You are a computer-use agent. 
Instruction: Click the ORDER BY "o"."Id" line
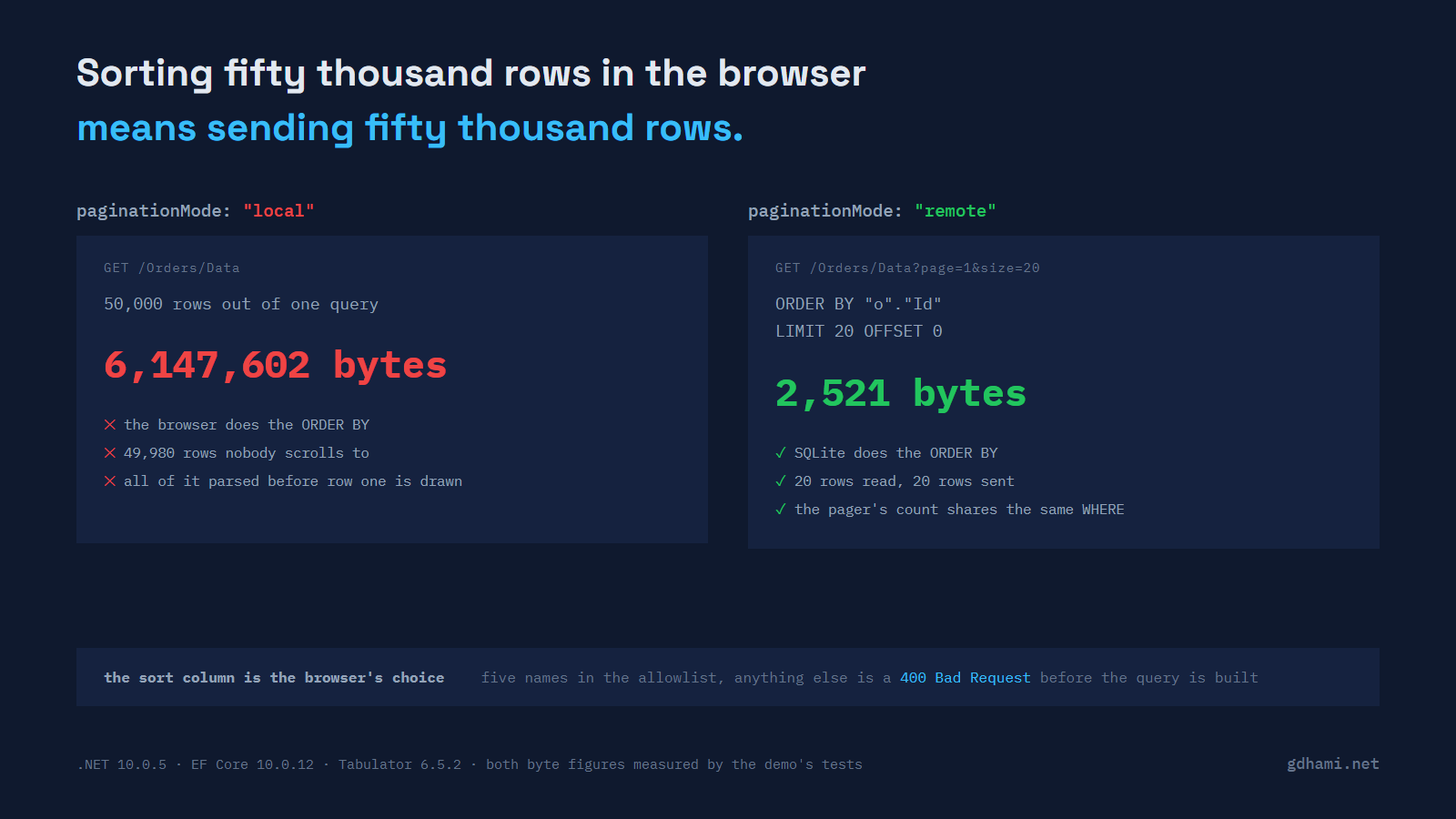coord(858,304)
